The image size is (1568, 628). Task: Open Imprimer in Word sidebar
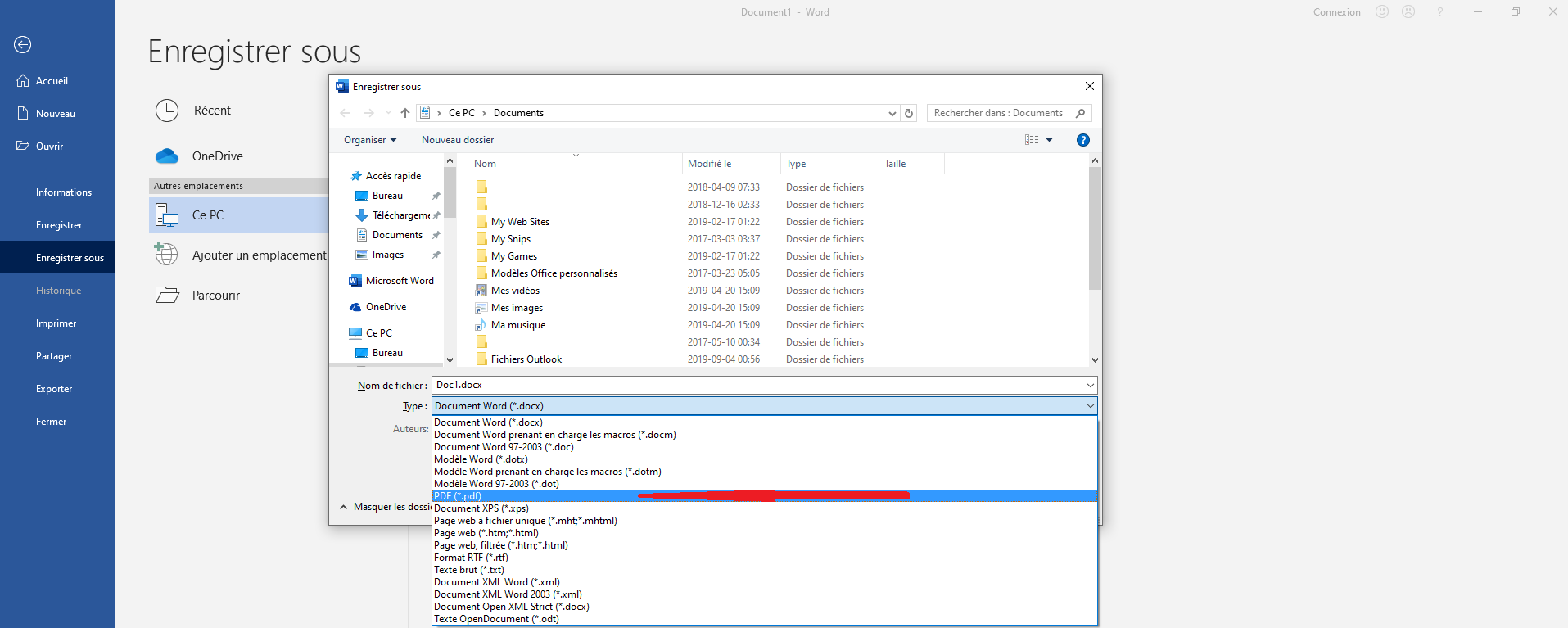pyautogui.click(x=56, y=323)
